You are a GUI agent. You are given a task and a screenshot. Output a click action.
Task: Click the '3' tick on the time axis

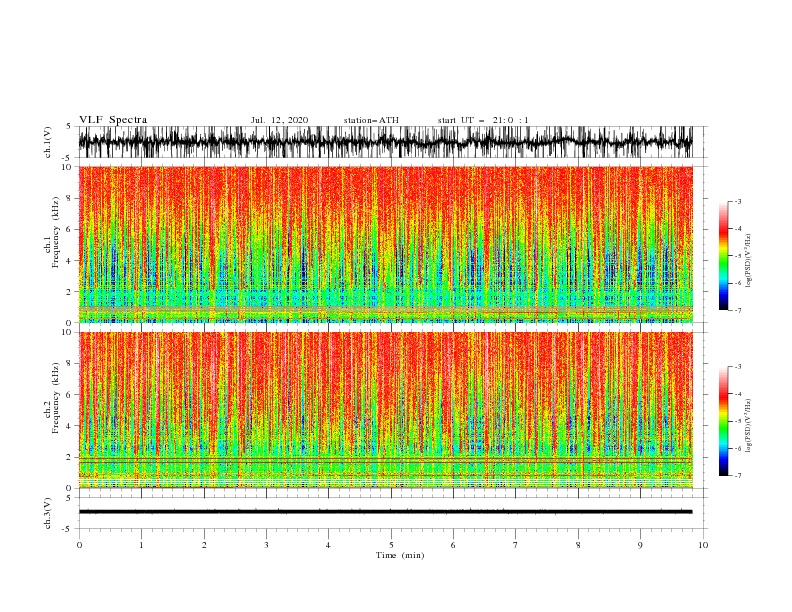pyautogui.click(x=266, y=545)
